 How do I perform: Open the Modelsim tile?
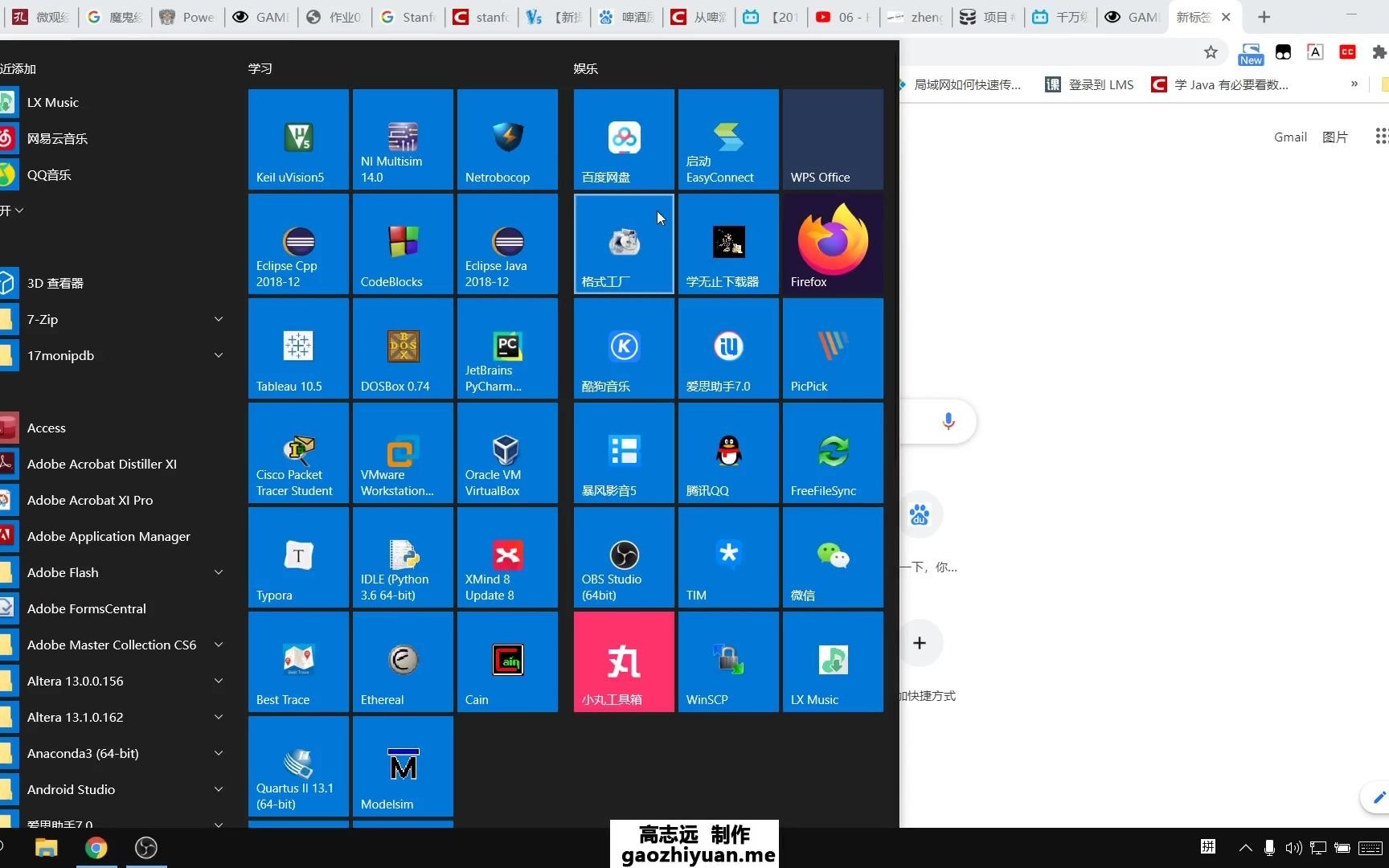(x=403, y=766)
